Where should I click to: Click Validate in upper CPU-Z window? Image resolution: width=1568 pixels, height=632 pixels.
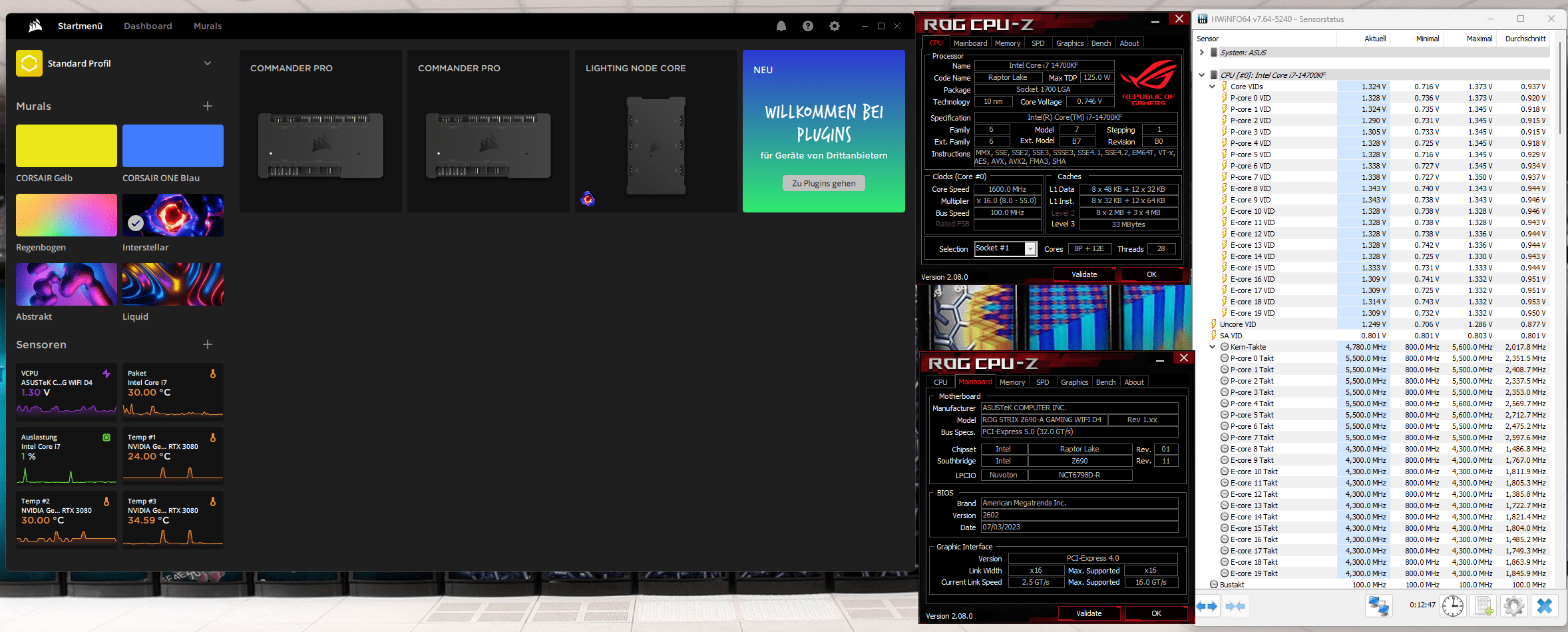1084,274
